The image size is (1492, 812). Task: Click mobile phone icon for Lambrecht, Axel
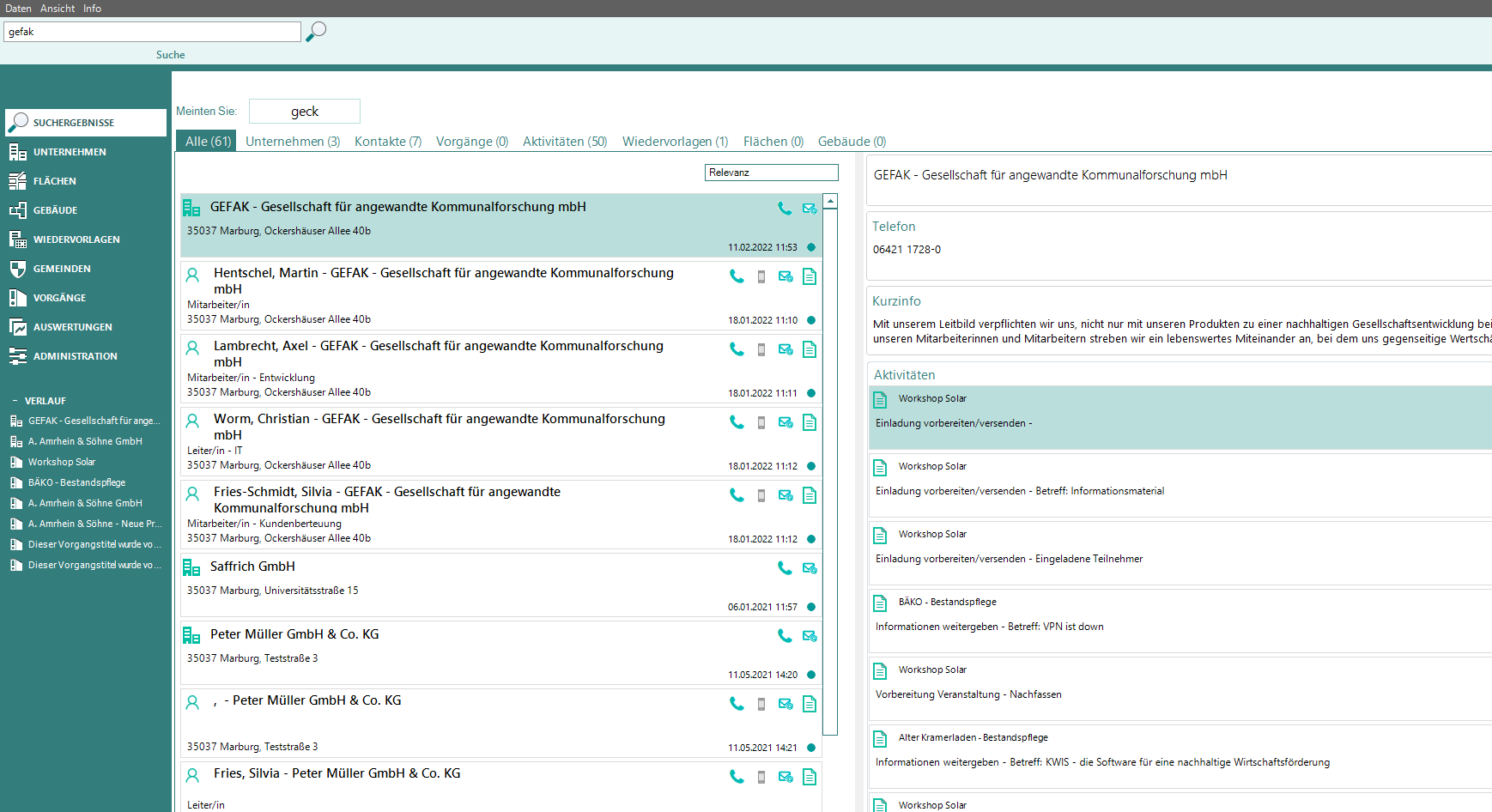pyautogui.click(x=761, y=349)
